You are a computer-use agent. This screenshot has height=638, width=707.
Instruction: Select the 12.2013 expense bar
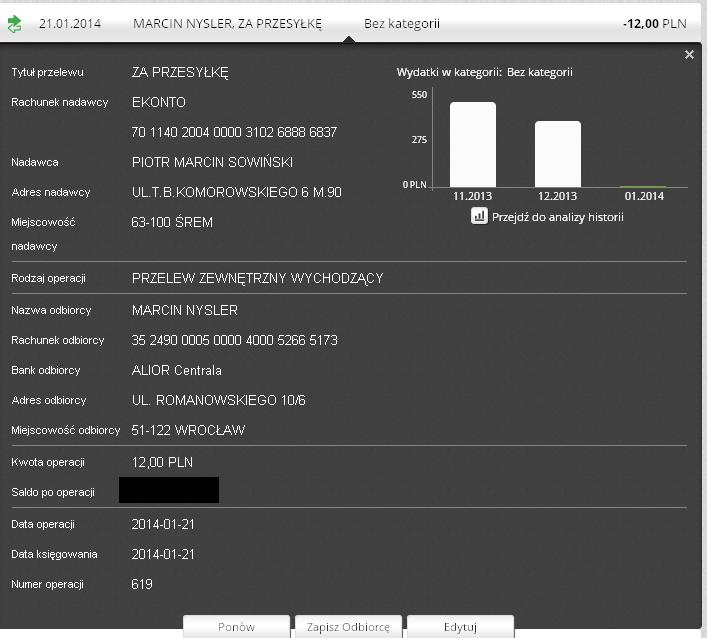(x=557, y=153)
